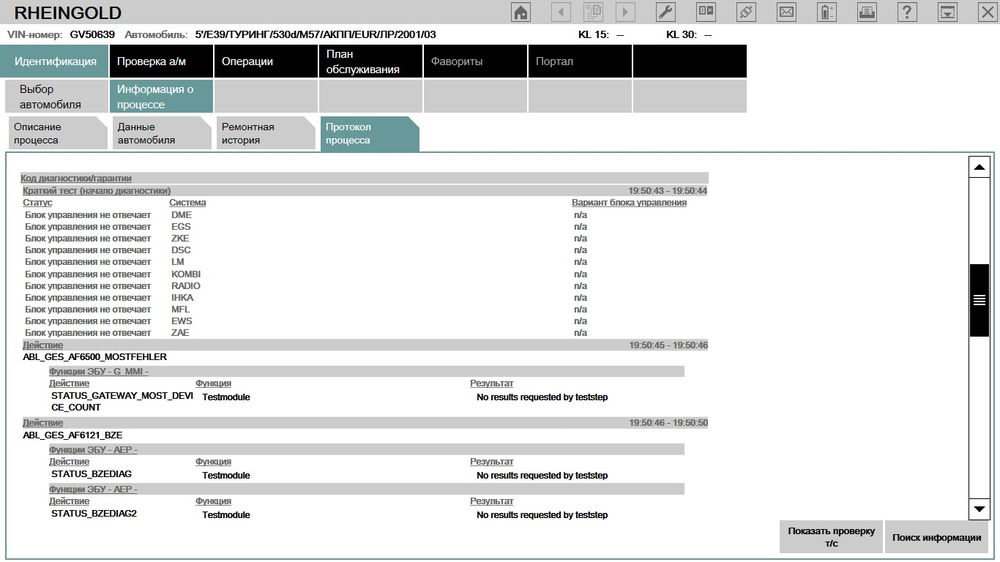1000x562 pixels.
Task: Open the Ремонтная история tab
Action: [x=262, y=134]
